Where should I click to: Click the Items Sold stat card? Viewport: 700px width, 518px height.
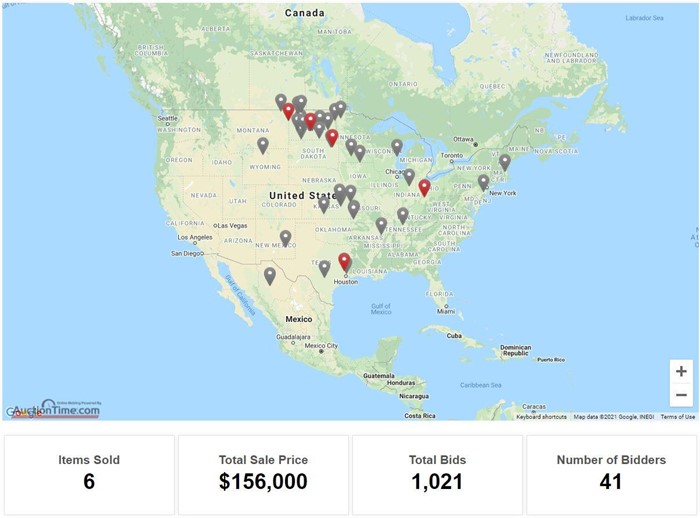tap(89, 475)
